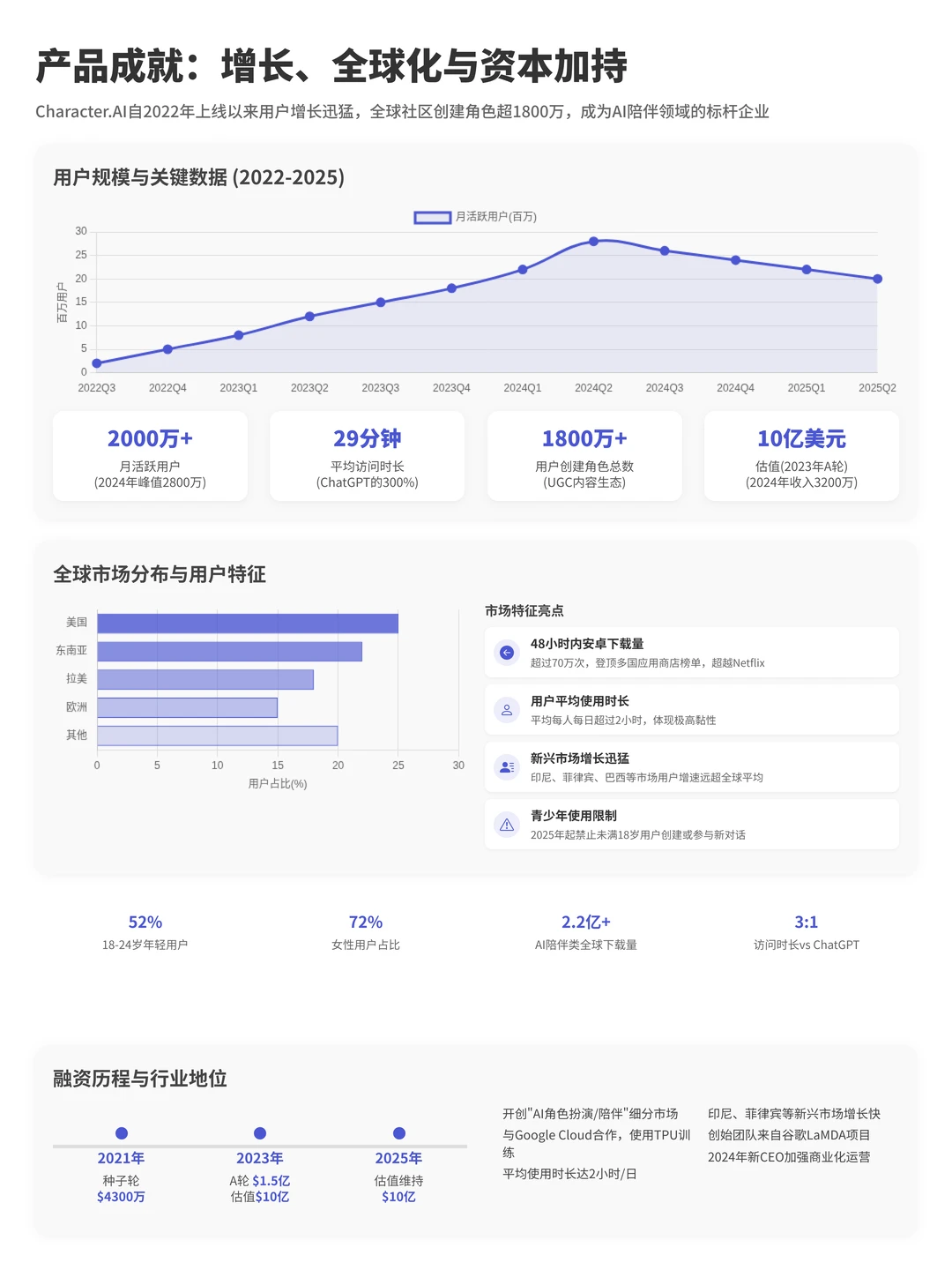Click the main title 产品成就：增长、全球化与资本加持
The width and height of the screenshot is (952, 1270).
coord(331,66)
